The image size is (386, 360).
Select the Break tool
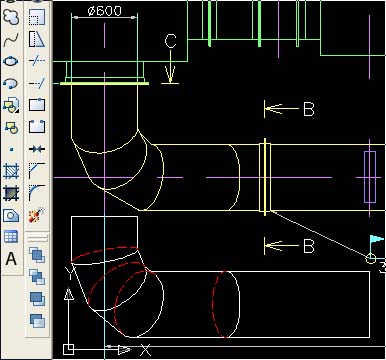37,127
